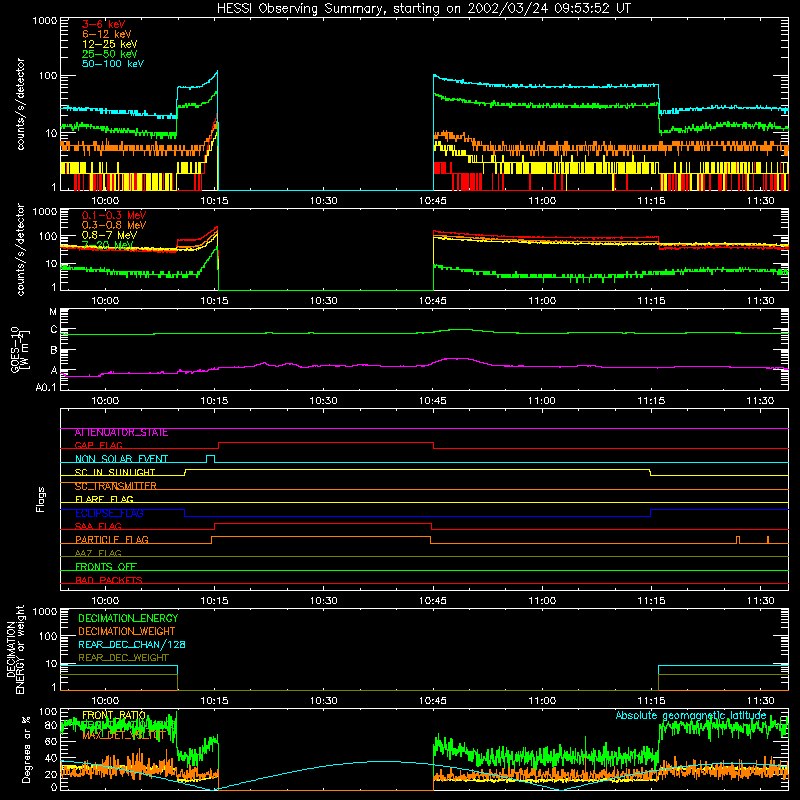
Task: Click the green "25-50 keV" legend label
Action: coord(110,54)
